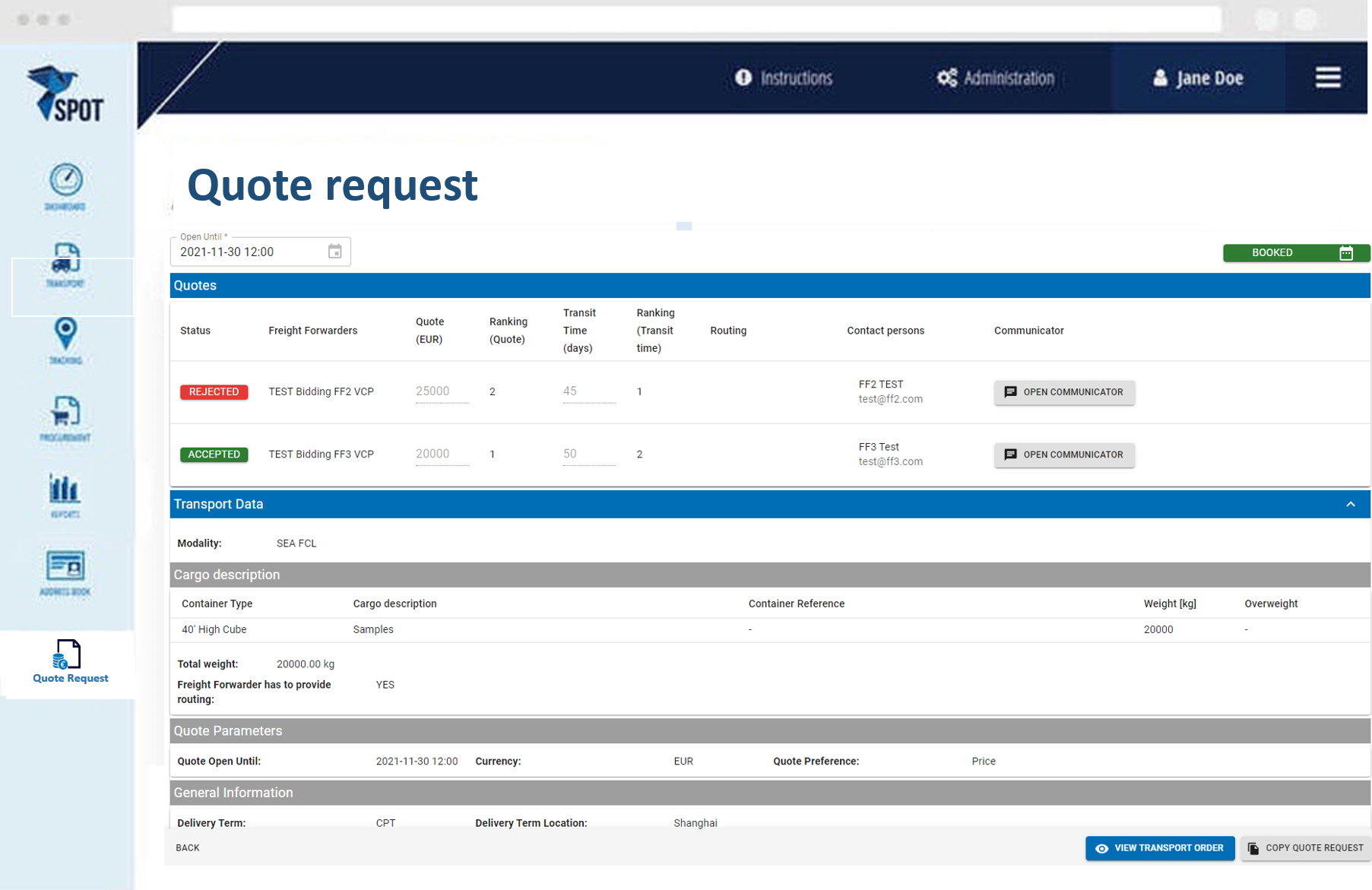Click Copy Quote Request button
The height and width of the screenshot is (890, 1372).
(1305, 848)
